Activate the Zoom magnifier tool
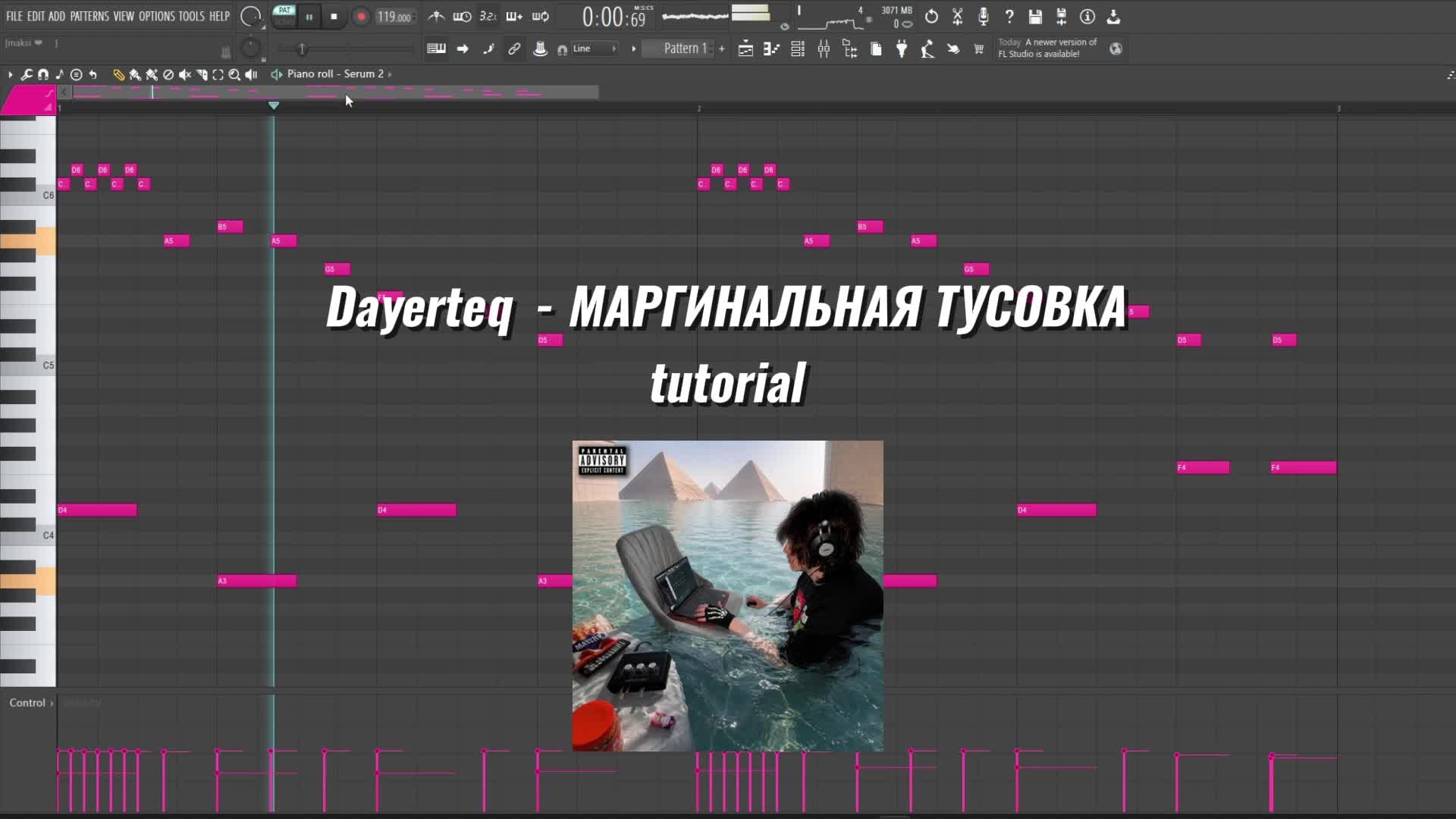The width and height of the screenshot is (1456, 819). pyautogui.click(x=234, y=74)
